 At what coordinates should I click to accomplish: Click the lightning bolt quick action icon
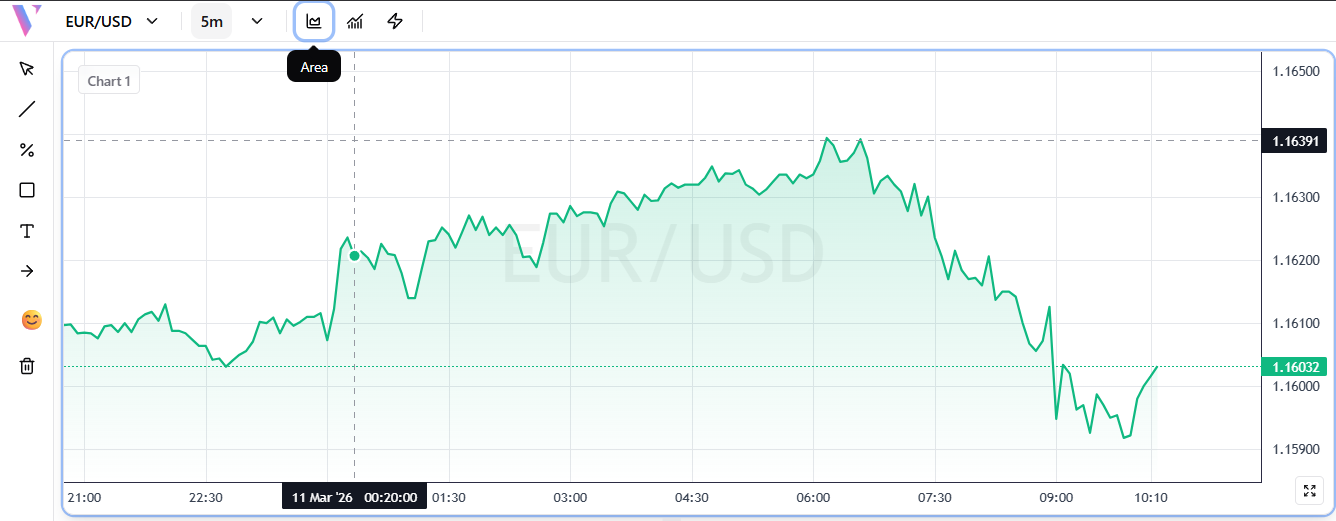(x=395, y=21)
